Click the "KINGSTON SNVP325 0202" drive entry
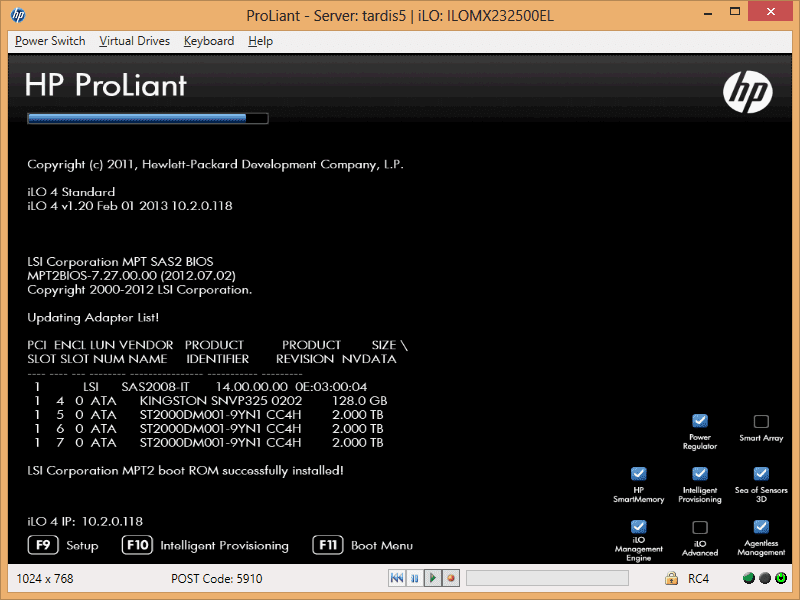This screenshot has width=800, height=600. pos(221,401)
